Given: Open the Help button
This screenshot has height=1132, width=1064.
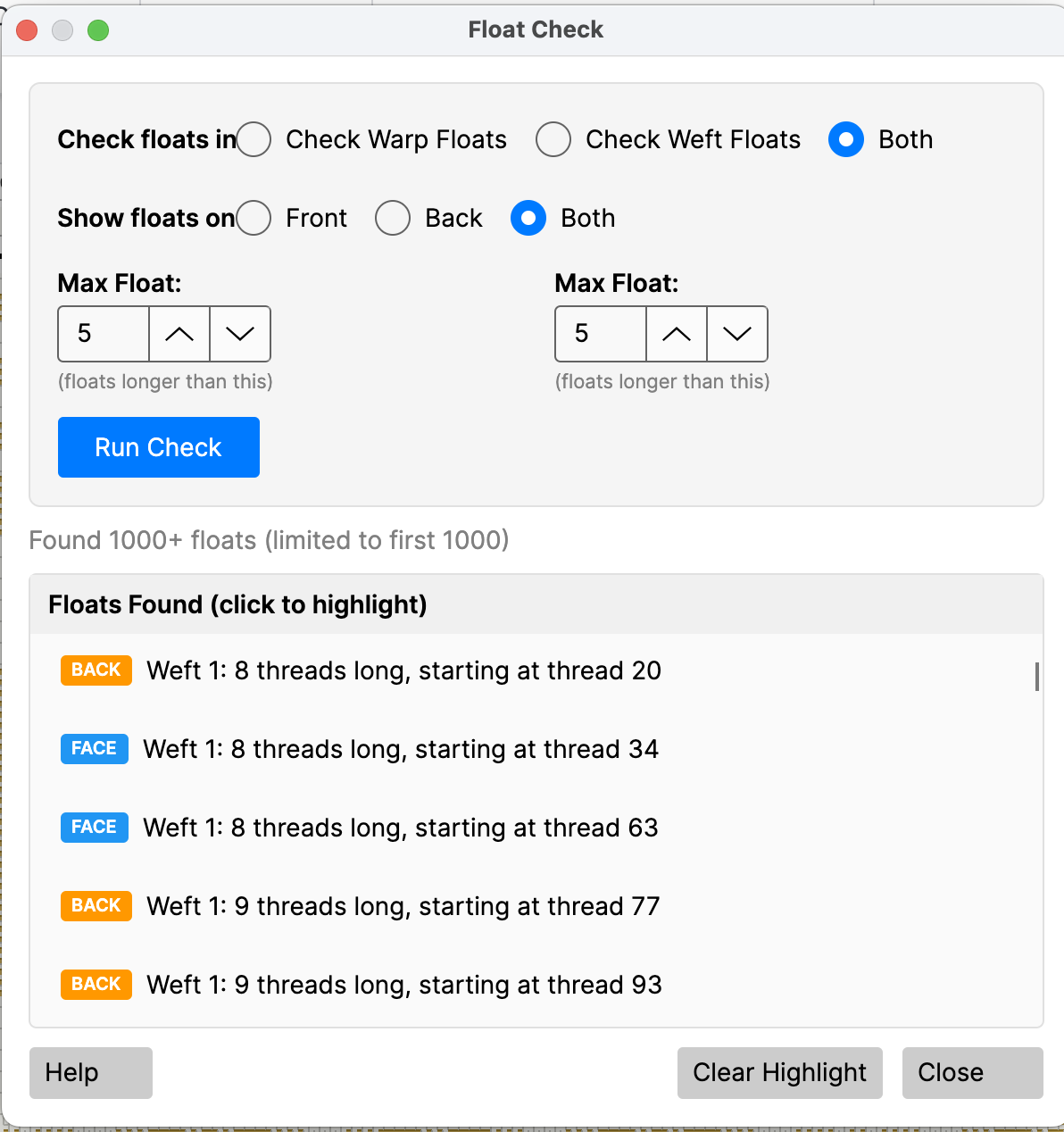Looking at the screenshot, I should tap(91, 1072).
